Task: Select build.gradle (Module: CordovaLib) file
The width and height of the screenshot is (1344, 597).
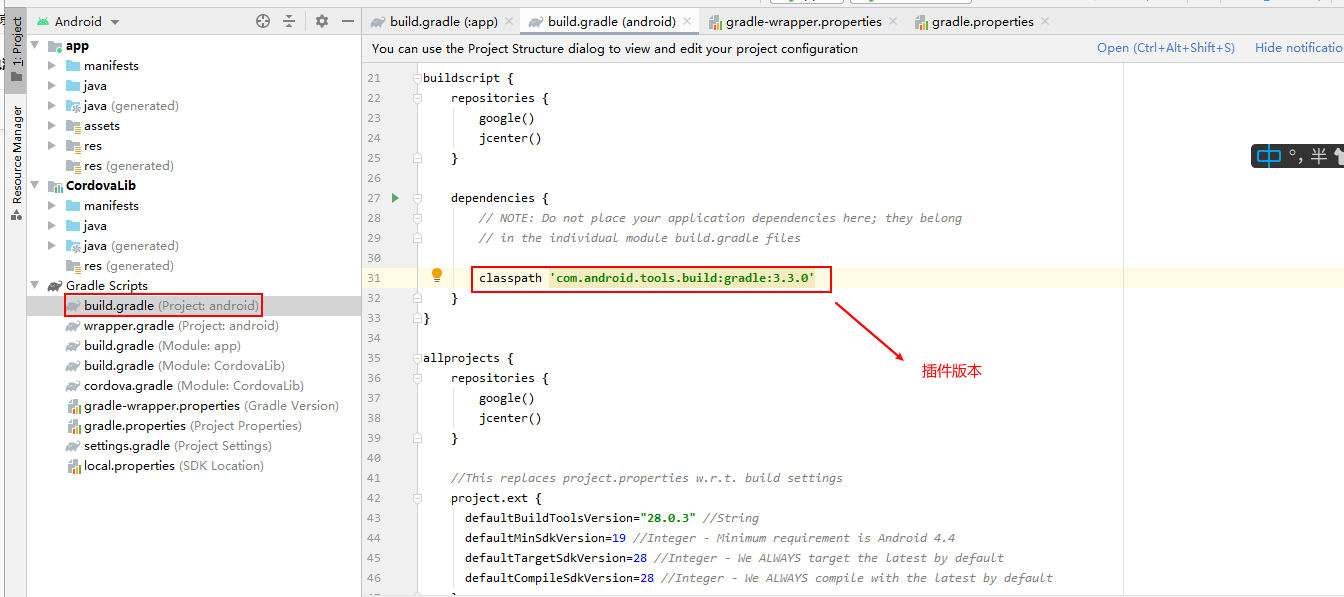Action: coord(175,366)
